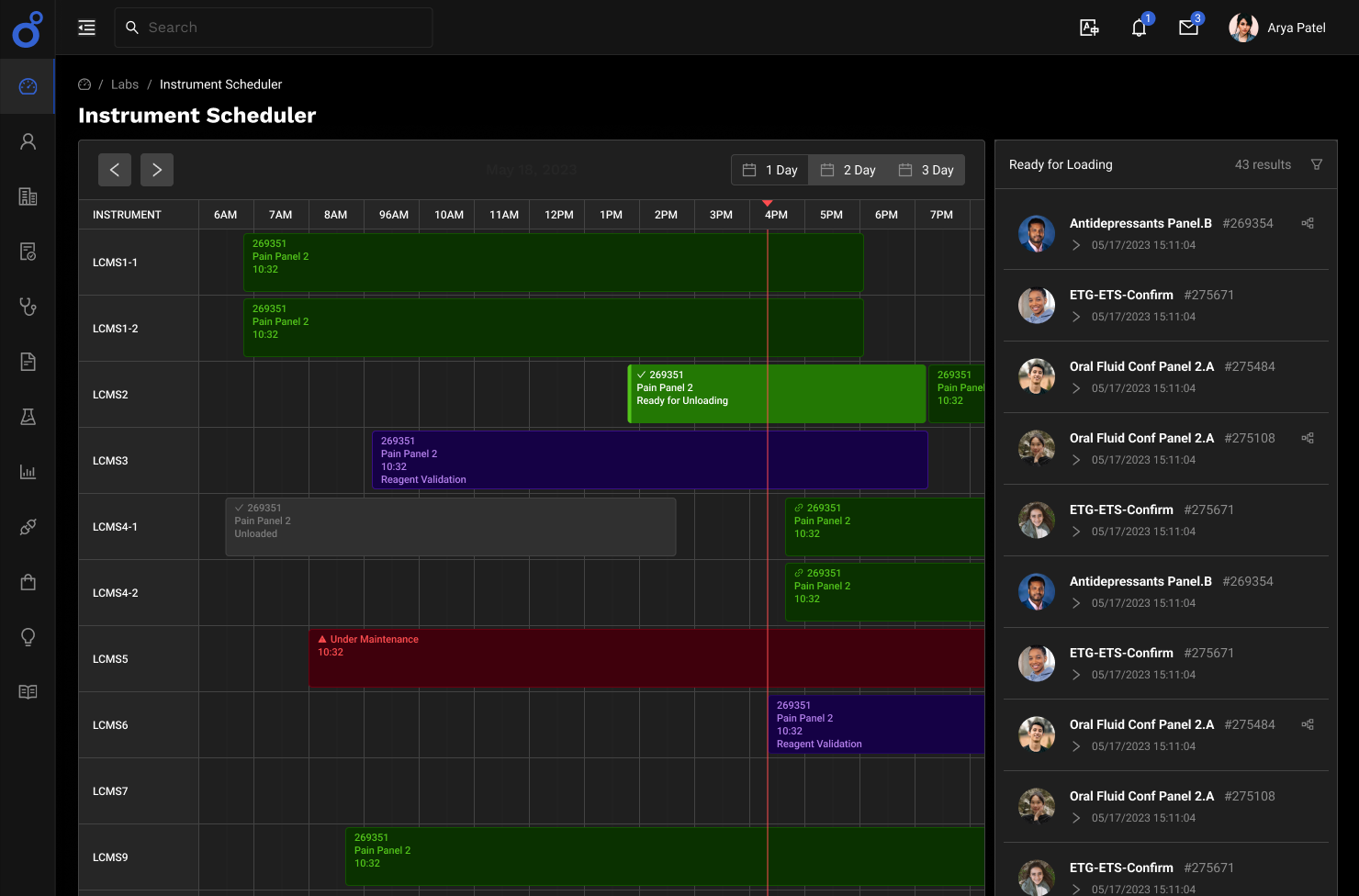Viewport: 1359px width, 896px height.
Task: Go to the Labs breadcrumb link
Action: tap(125, 84)
